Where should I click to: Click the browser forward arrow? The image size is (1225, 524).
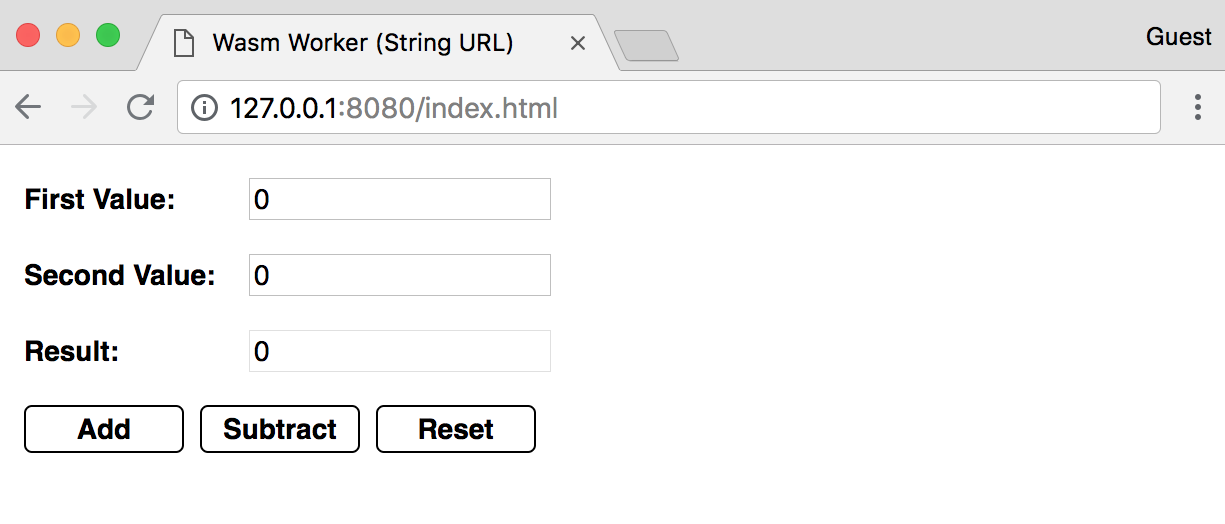pyautogui.click(x=84, y=107)
